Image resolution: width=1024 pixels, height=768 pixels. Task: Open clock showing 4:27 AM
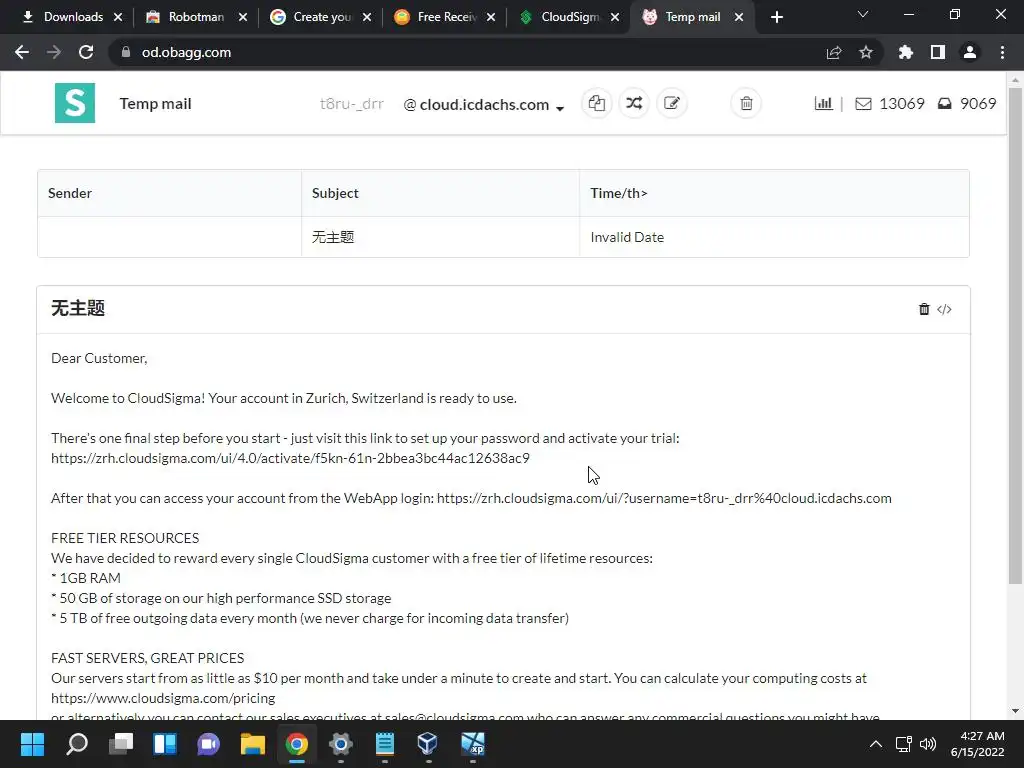(977, 744)
